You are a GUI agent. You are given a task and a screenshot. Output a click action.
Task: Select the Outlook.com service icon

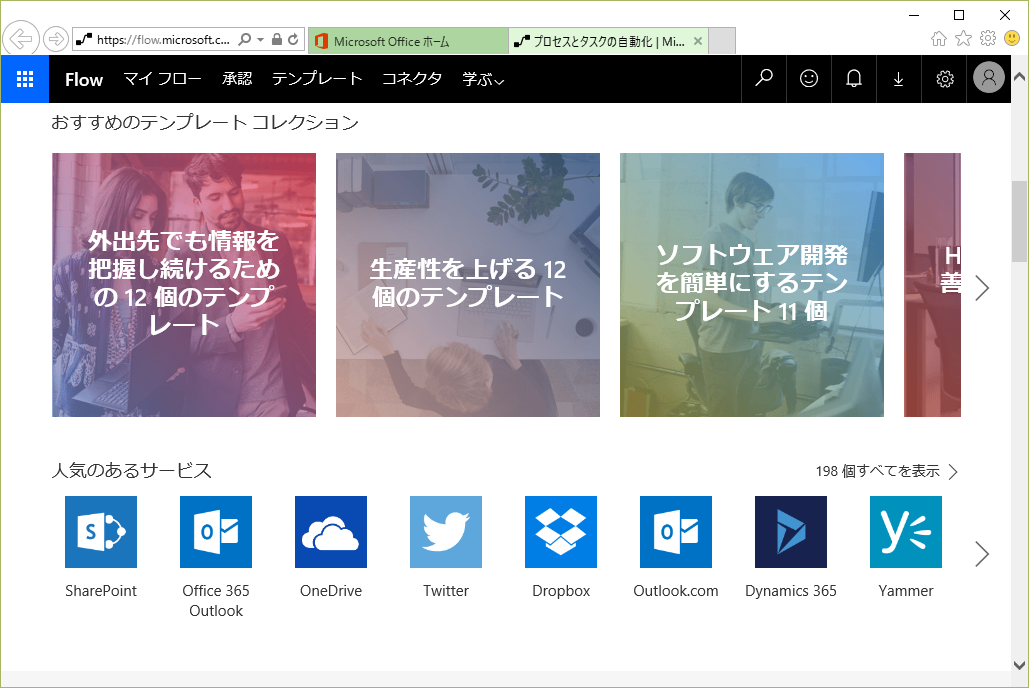(x=676, y=532)
